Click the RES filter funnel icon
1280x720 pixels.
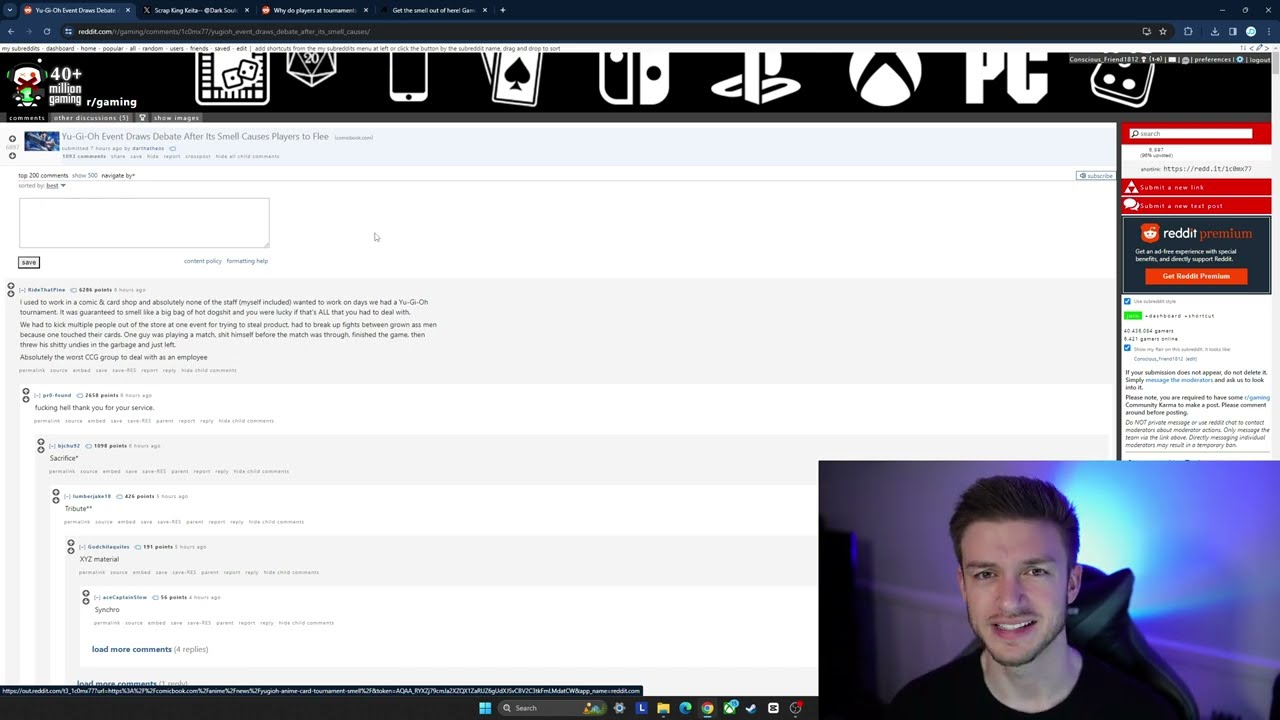click(142, 118)
